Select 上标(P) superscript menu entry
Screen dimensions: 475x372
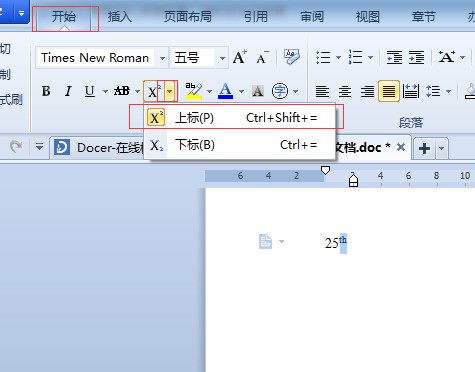(x=239, y=118)
